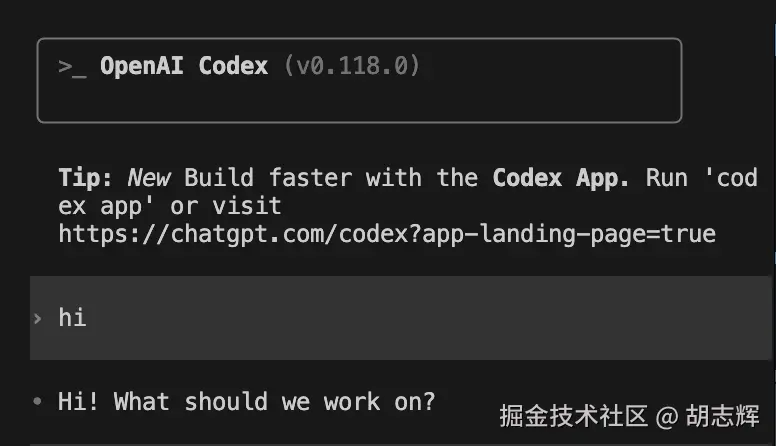Click the bold Tip: label
The width and height of the screenshot is (776, 446).
87,178
